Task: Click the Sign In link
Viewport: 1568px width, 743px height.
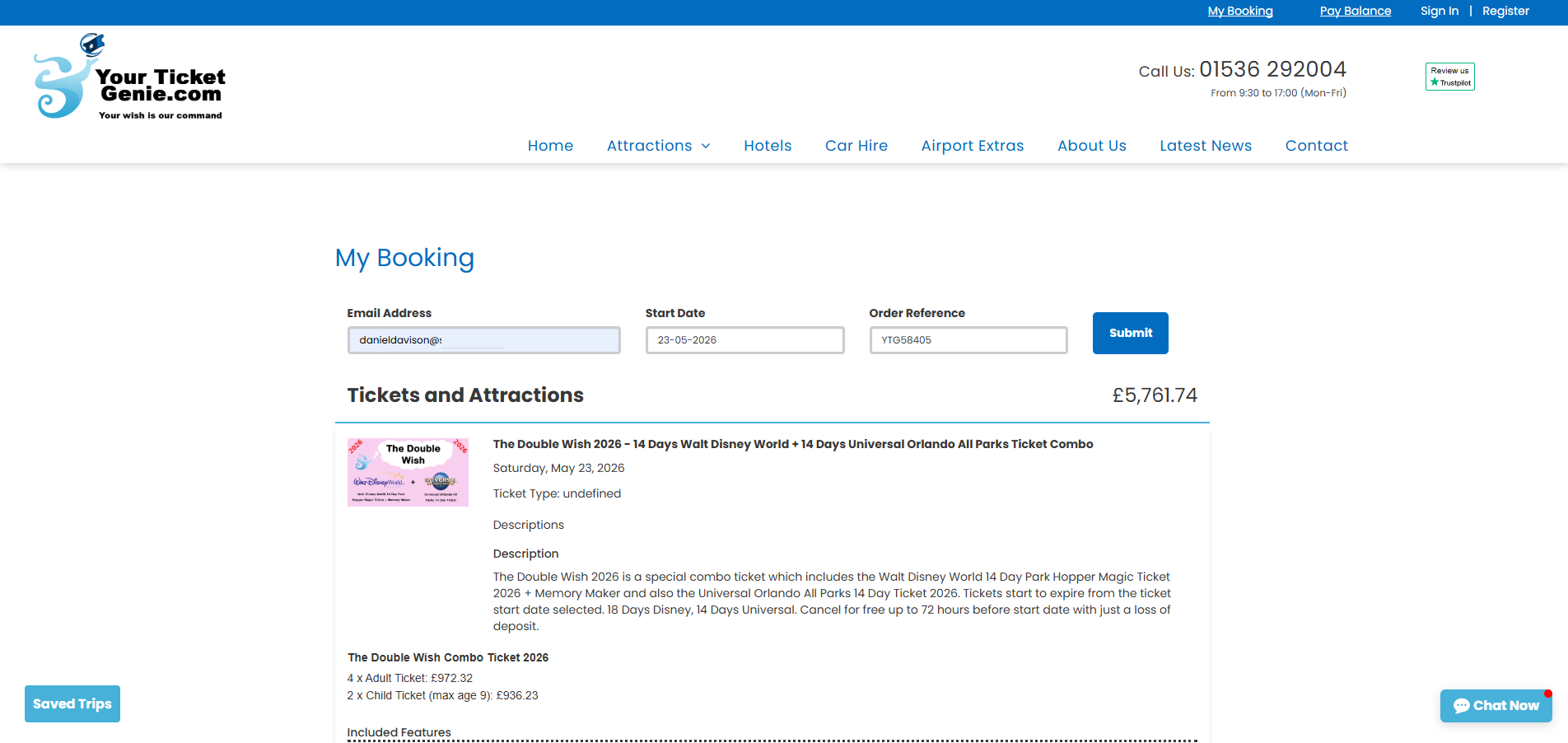Action: tap(1440, 12)
